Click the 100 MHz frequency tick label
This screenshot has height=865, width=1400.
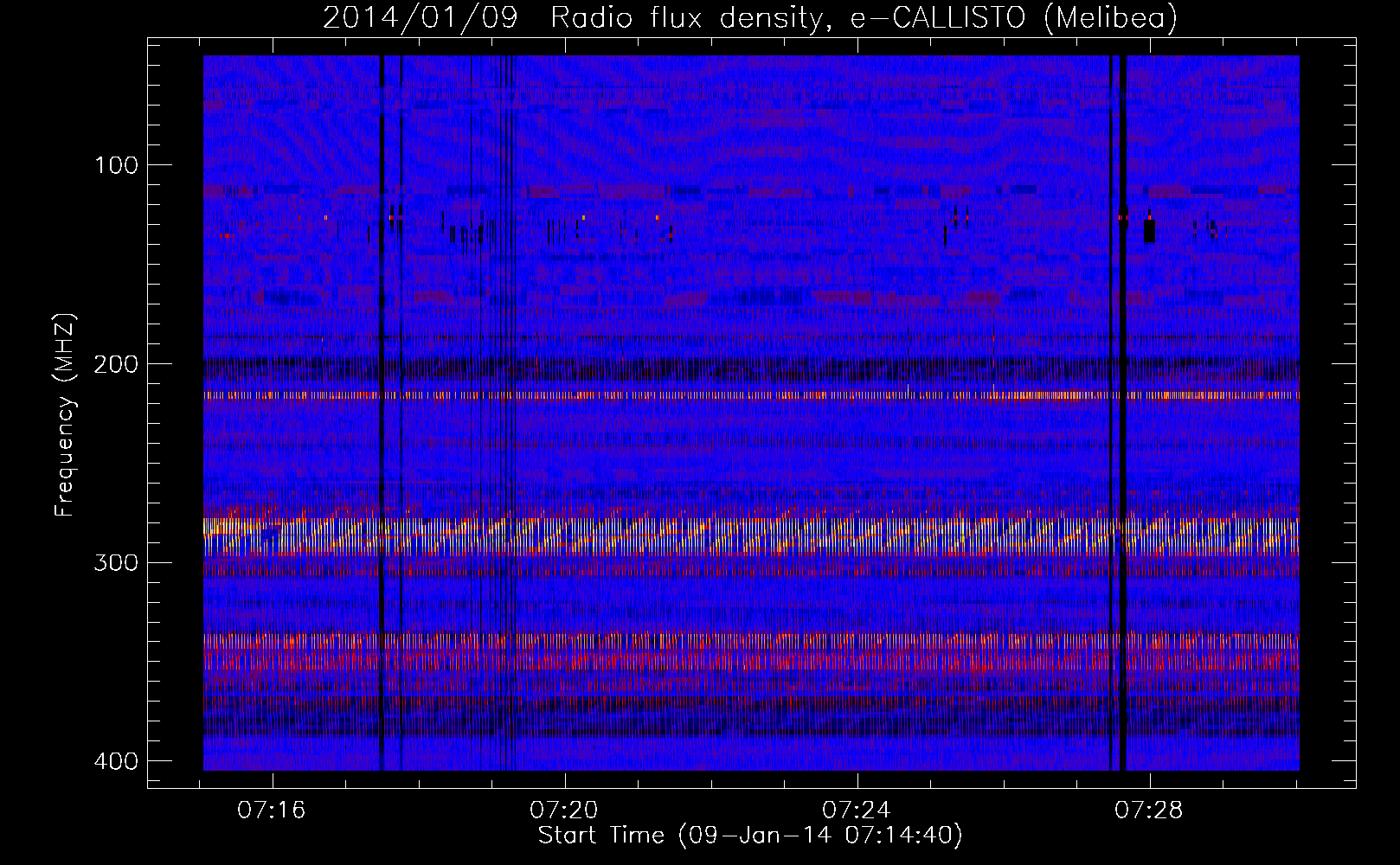(116, 165)
